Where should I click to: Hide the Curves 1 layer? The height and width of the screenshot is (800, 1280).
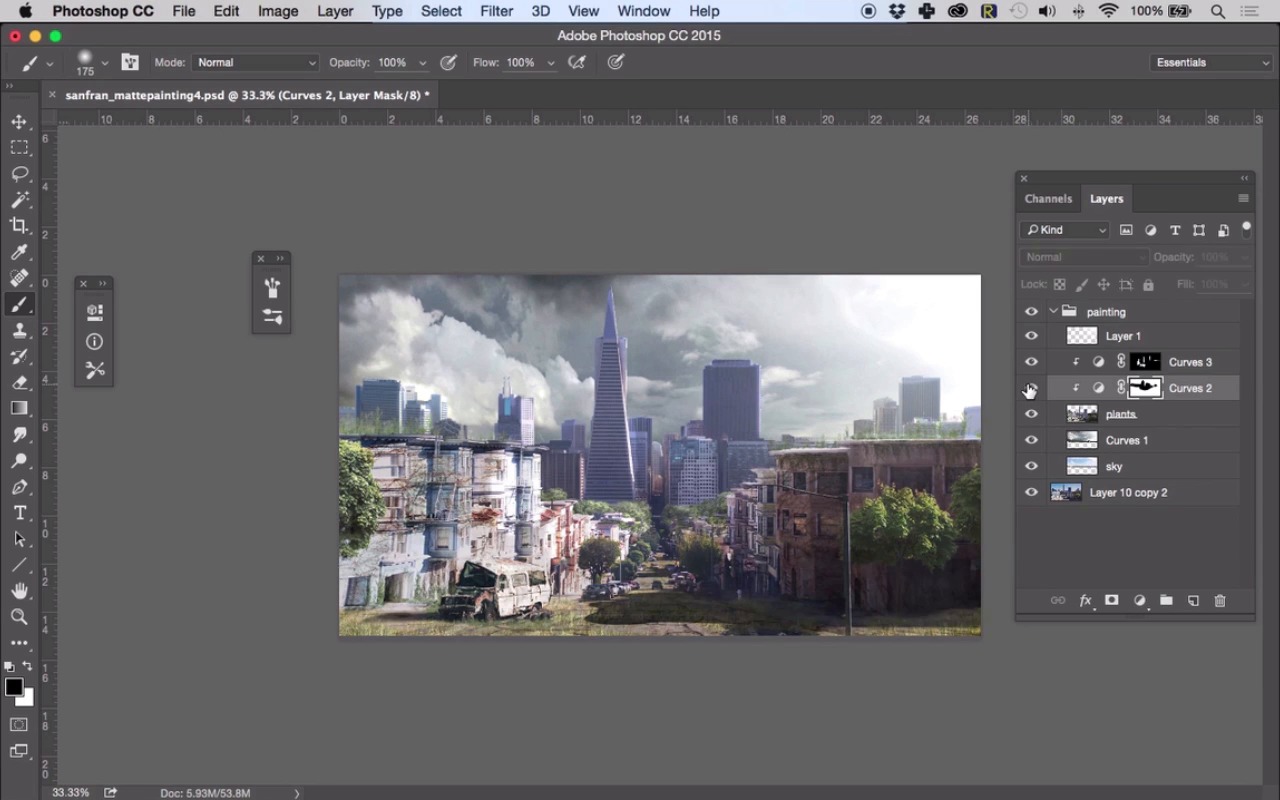tap(1031, 440)
